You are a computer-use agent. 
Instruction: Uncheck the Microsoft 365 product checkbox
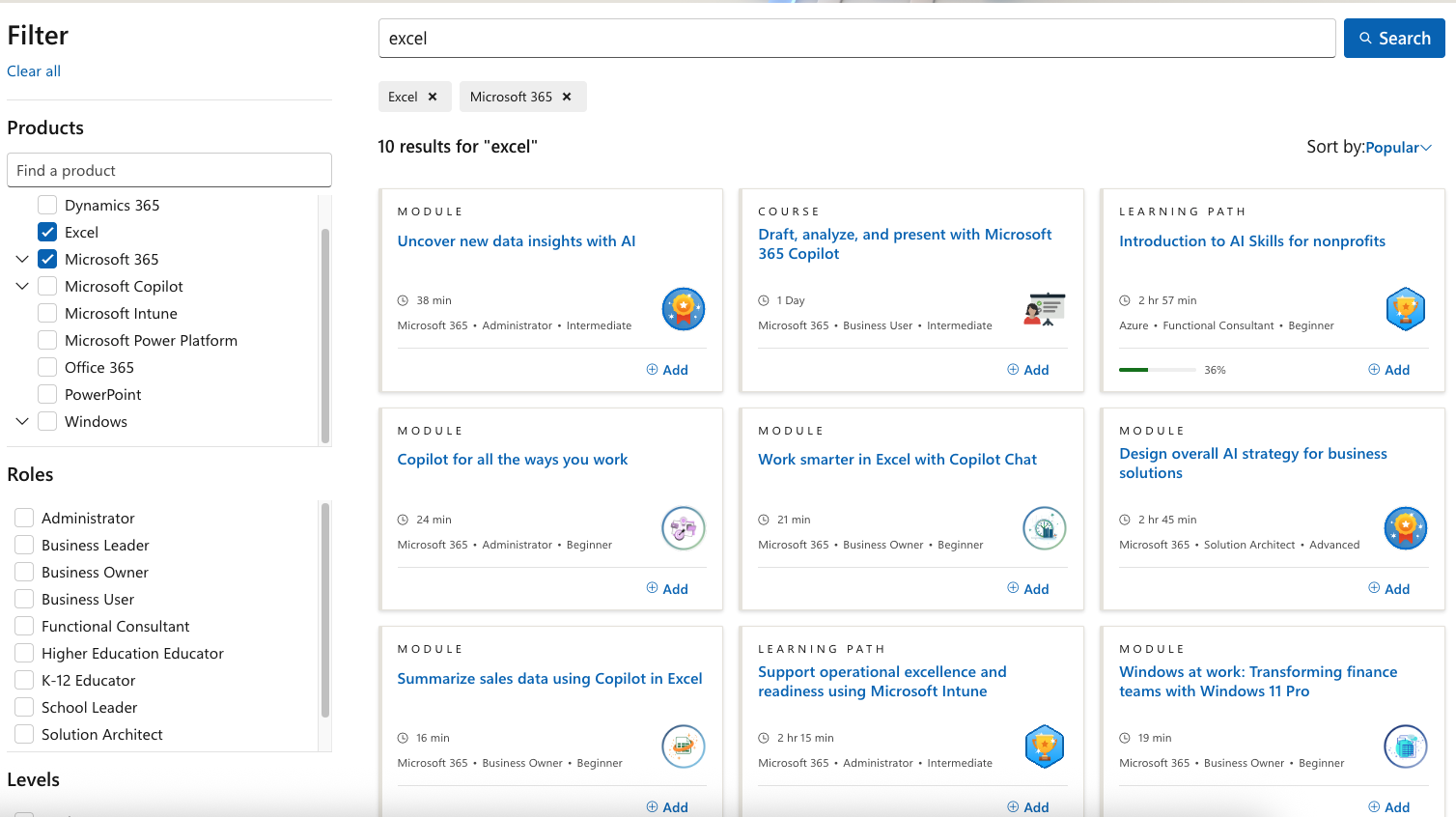(x=47, y=259)
